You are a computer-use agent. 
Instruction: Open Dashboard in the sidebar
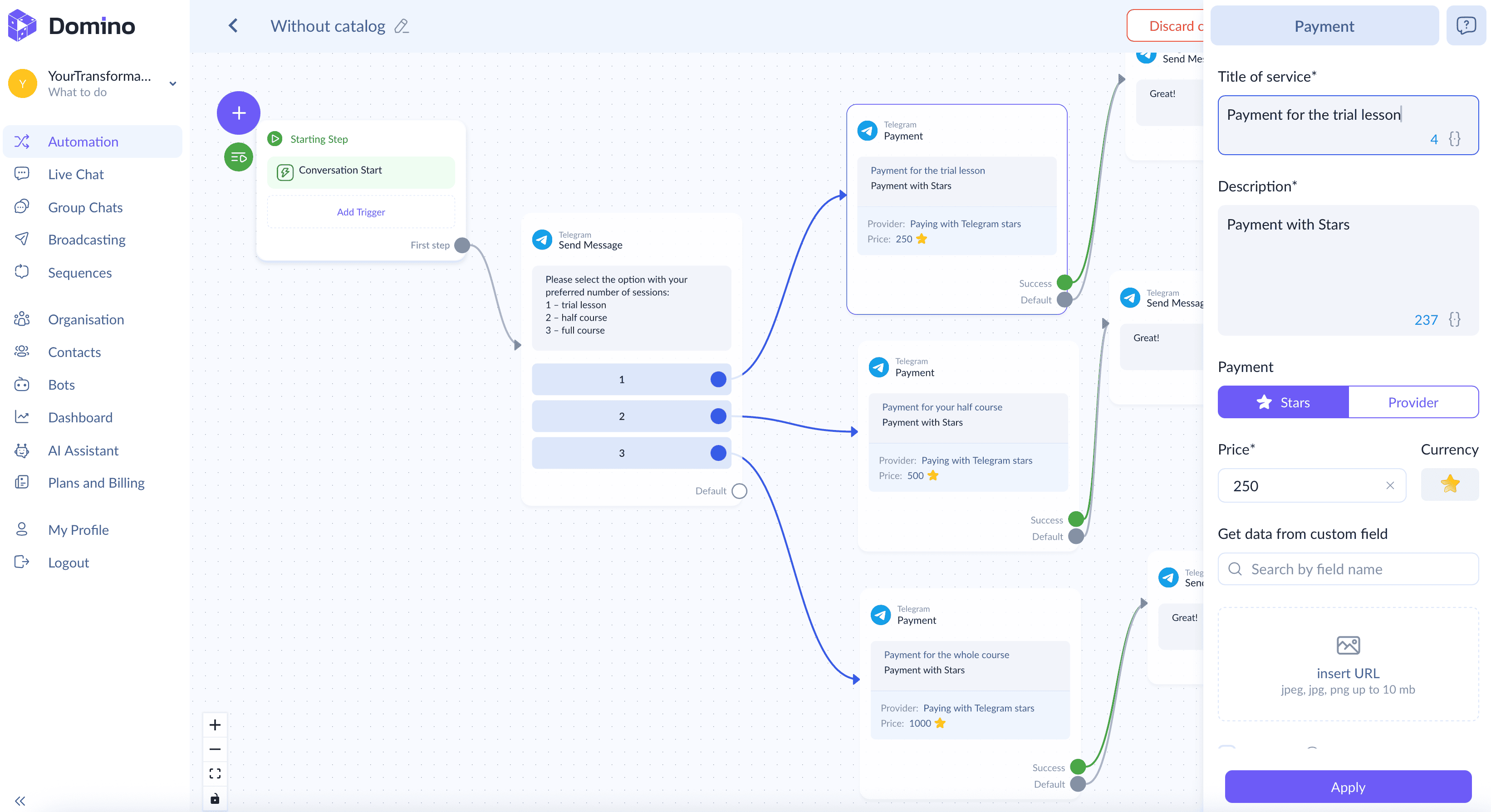(93, 417)
